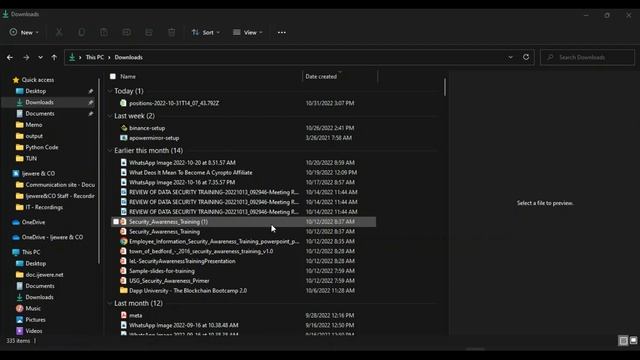The height and width of the screenshot is (360, 640).
Task: Click This PC in the address breadcrumb
Action: tap(95, 58)
